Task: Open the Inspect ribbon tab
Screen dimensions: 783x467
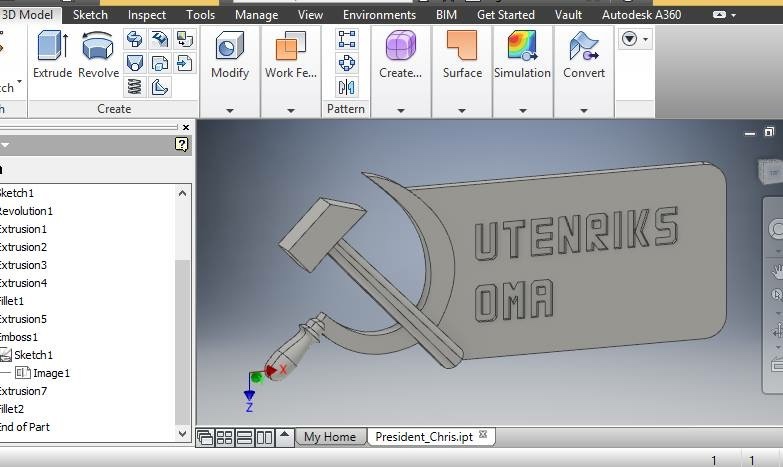Action: tap(146, 15)
